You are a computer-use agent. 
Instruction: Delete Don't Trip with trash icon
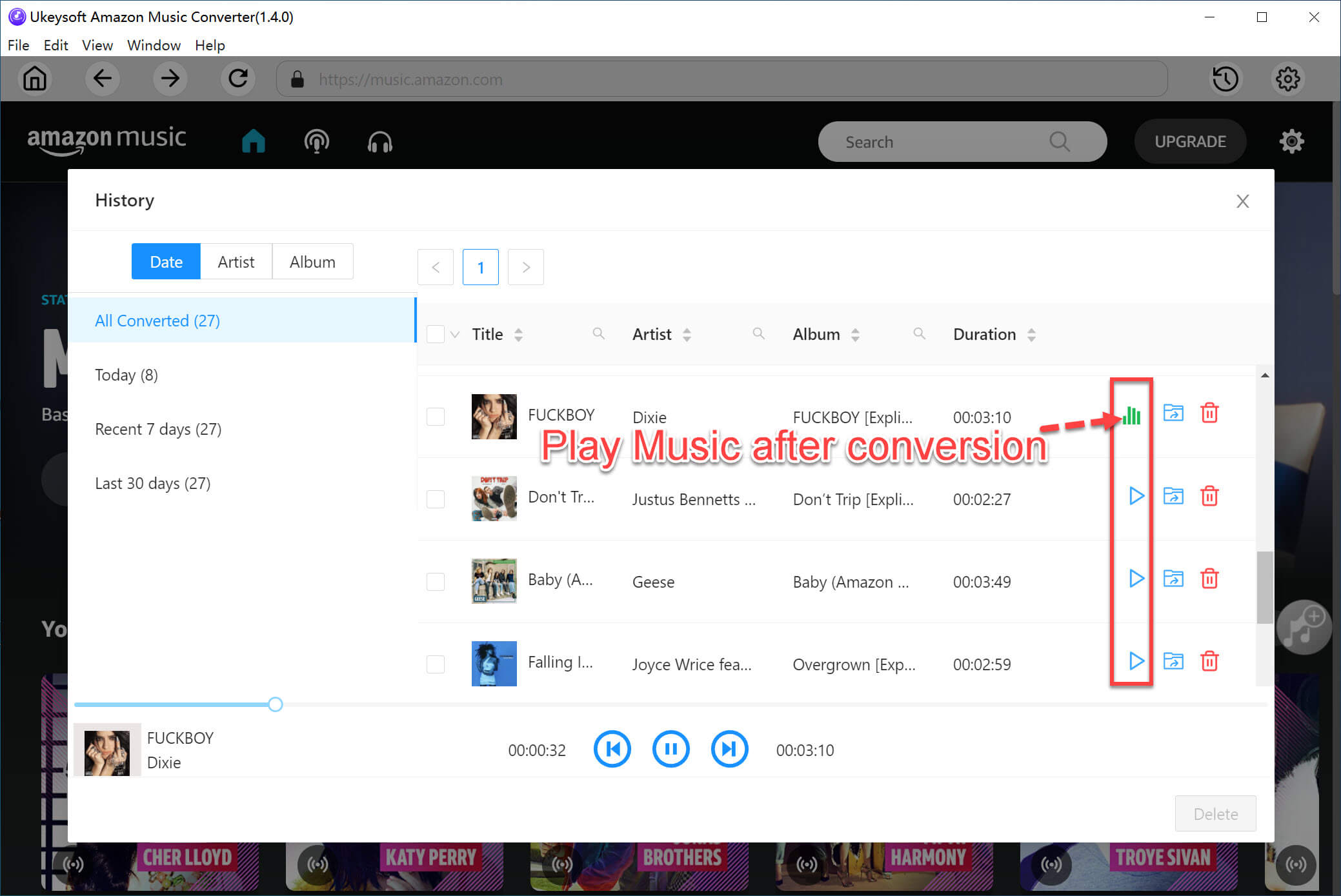click(x=1209, y=496)
